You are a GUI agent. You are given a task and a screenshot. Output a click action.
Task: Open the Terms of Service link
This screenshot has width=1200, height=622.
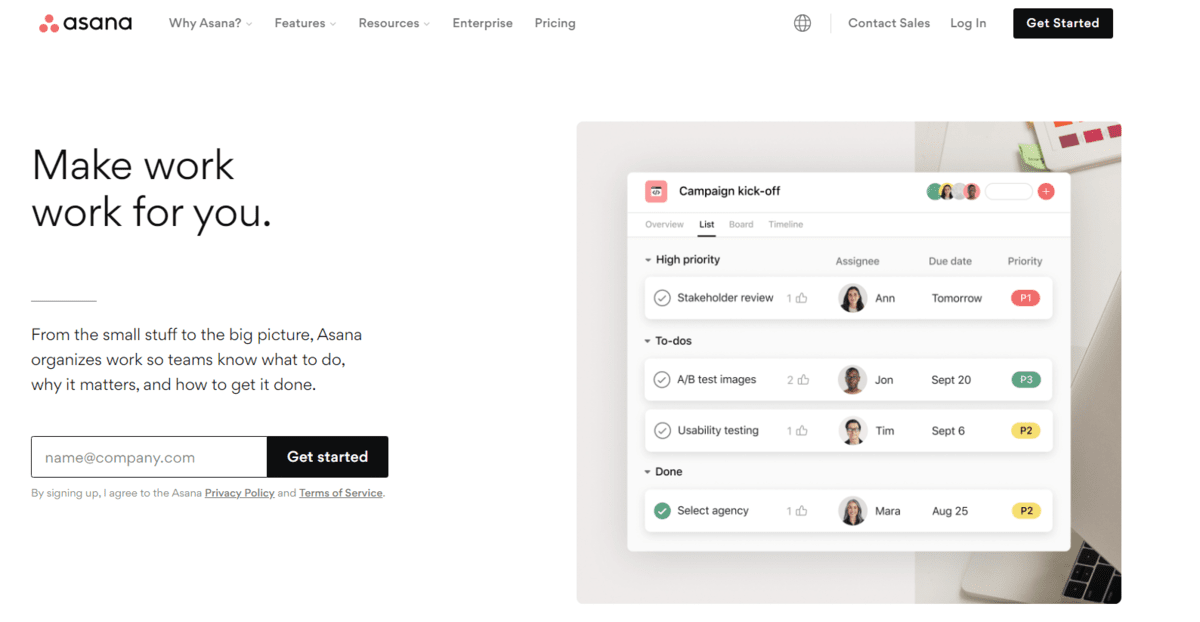click(x=341, y=493)
